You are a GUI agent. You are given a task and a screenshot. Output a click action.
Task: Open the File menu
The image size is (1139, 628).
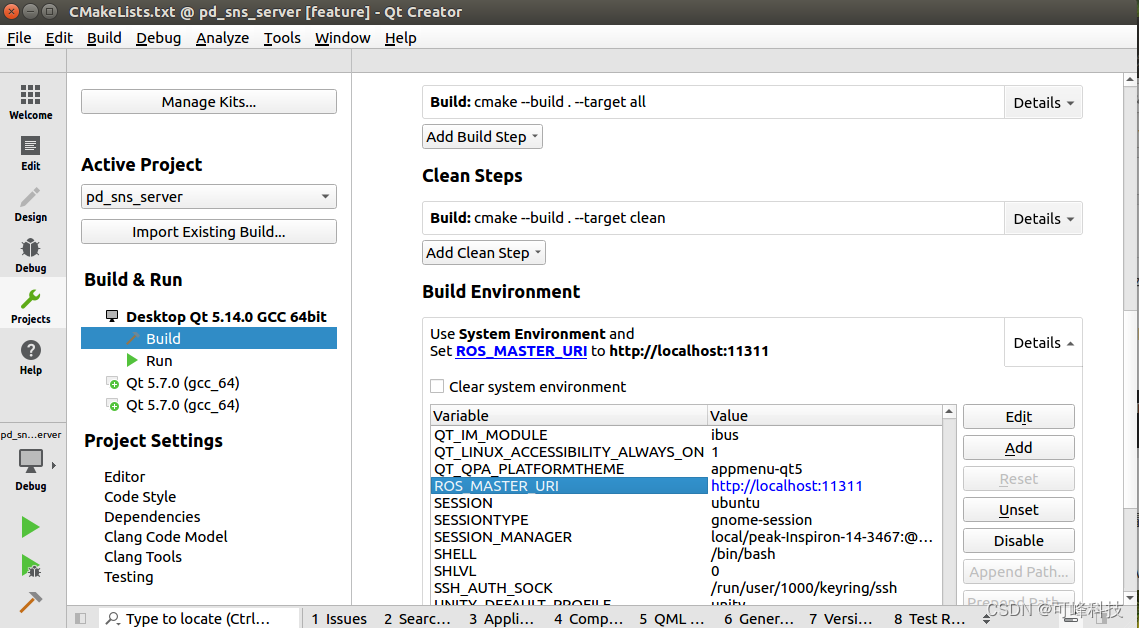point(19,38)
